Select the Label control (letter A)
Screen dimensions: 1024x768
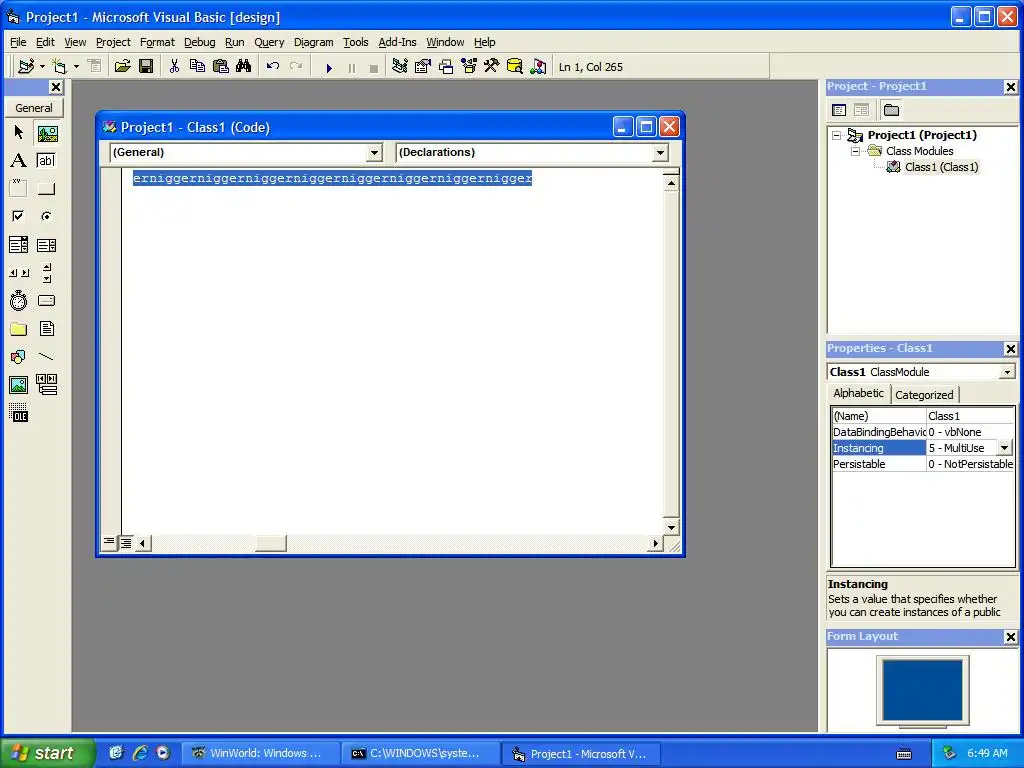click(x=18, y=161)
